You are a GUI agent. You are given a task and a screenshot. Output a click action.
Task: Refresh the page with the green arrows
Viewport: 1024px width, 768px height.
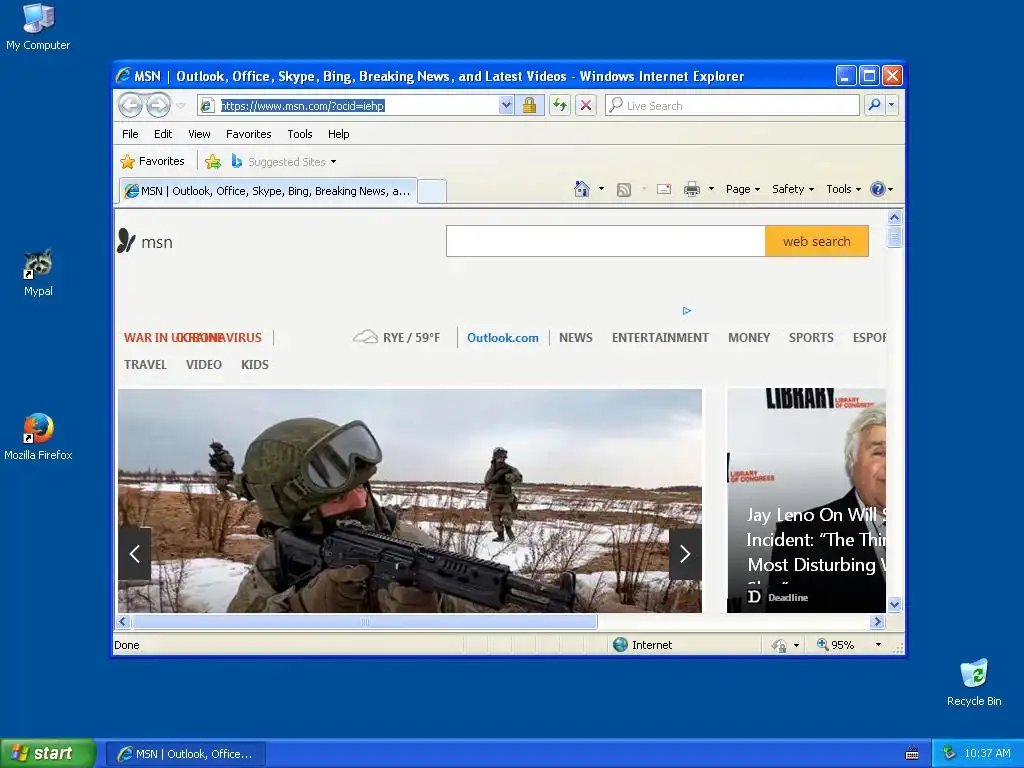(560, 105)
